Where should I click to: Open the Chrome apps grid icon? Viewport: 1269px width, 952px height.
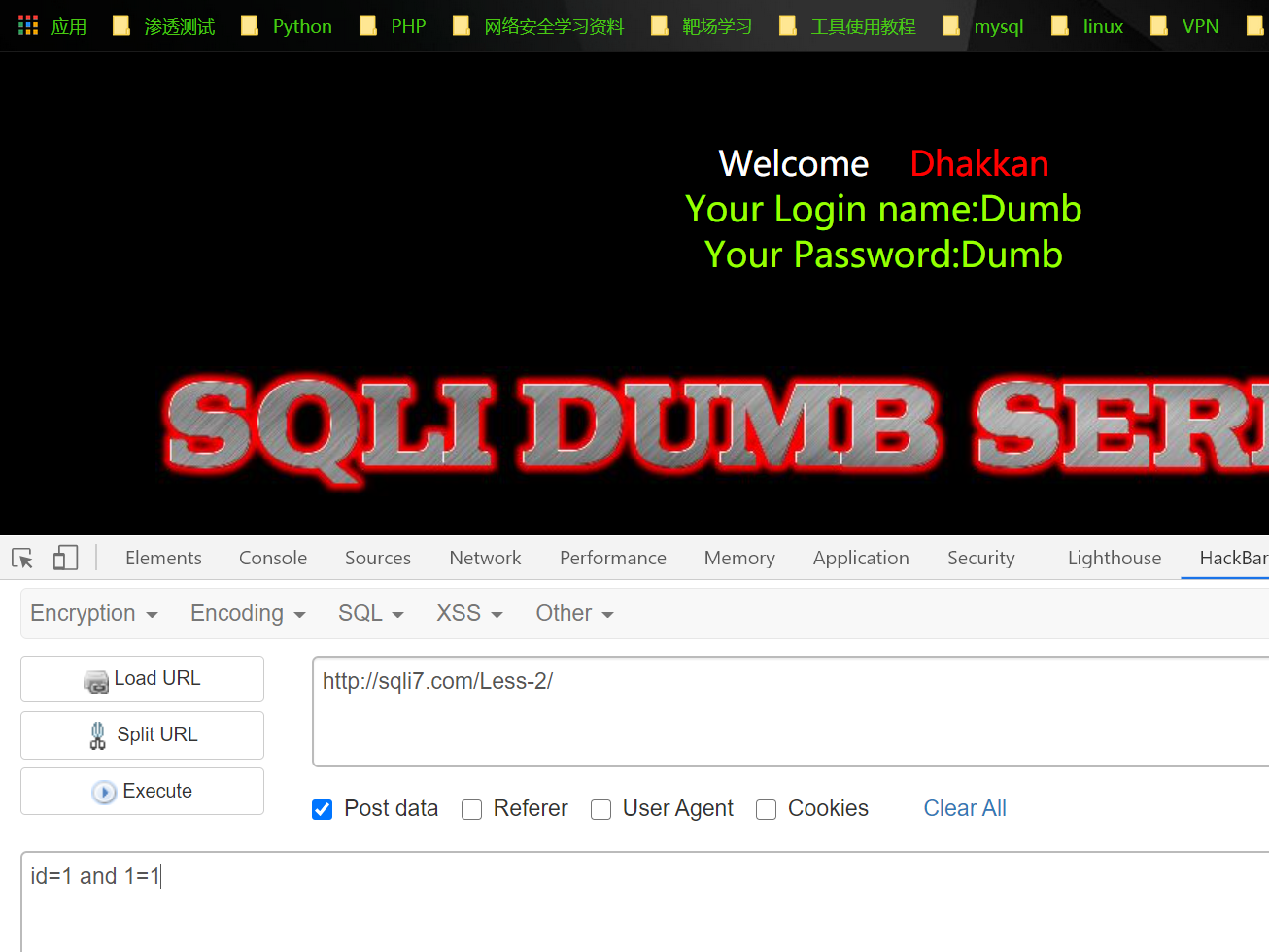[x=28, y=26]
